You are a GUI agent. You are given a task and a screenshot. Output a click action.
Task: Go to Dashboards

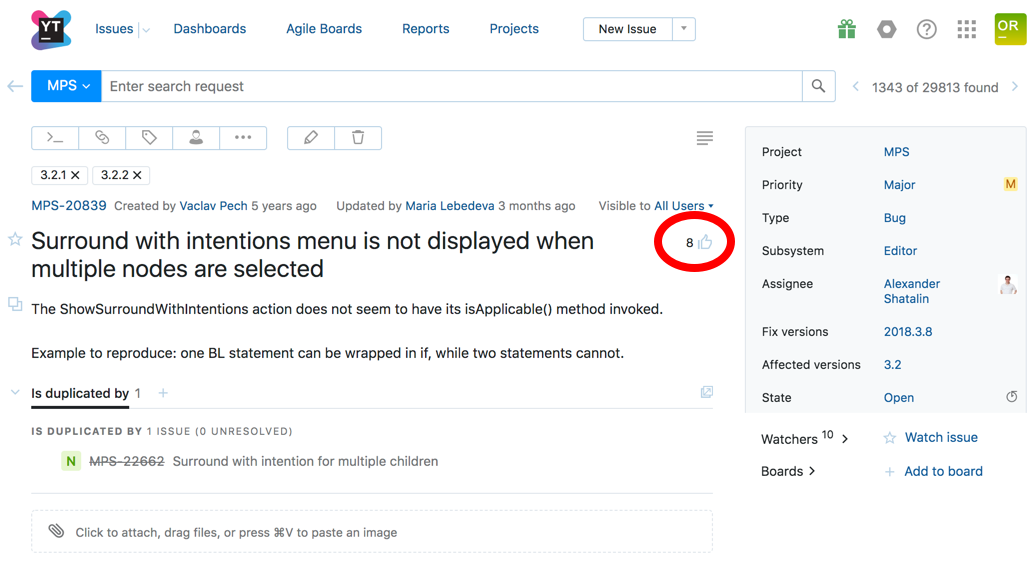pos(209,29)
